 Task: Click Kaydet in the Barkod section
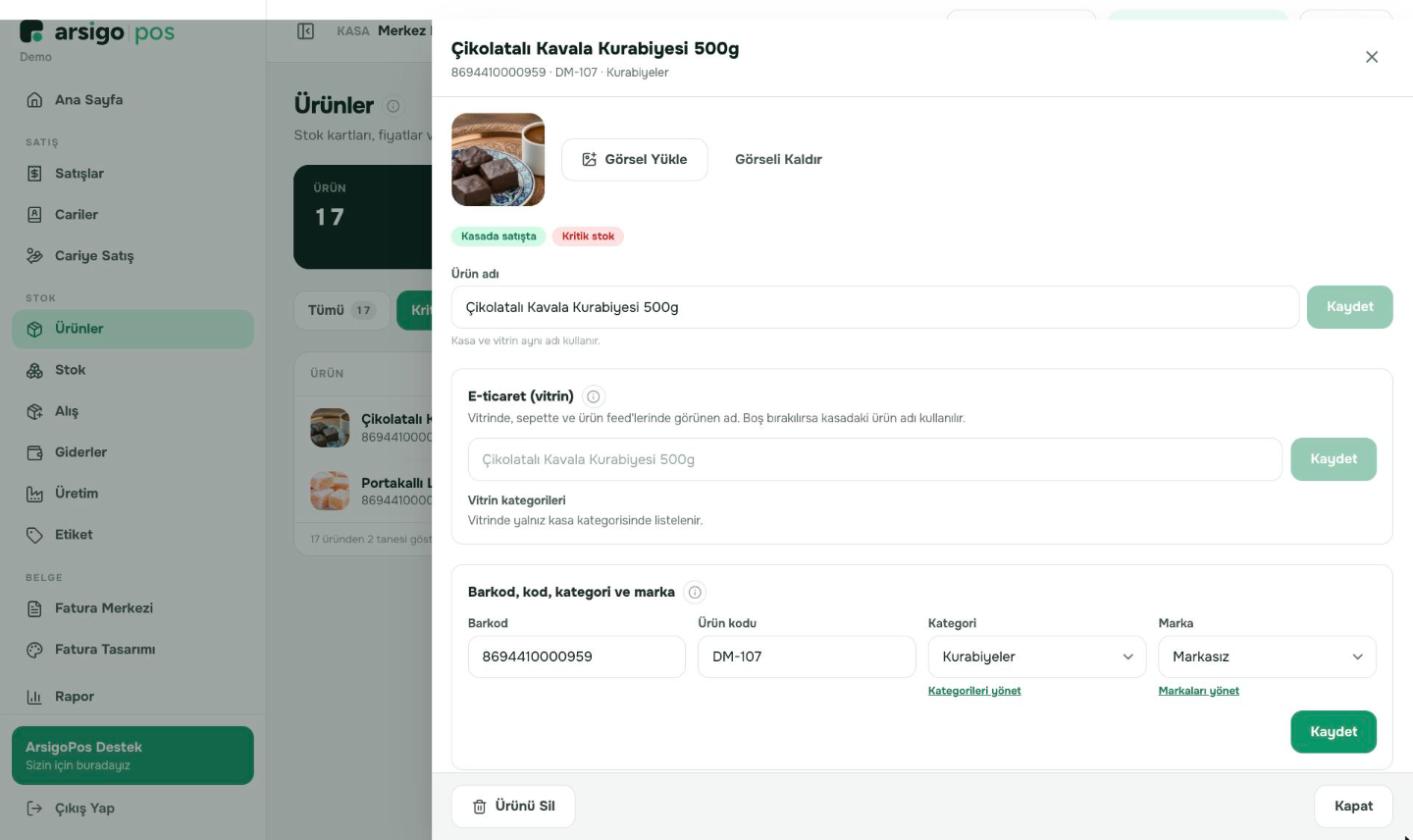pos(1334,732)
